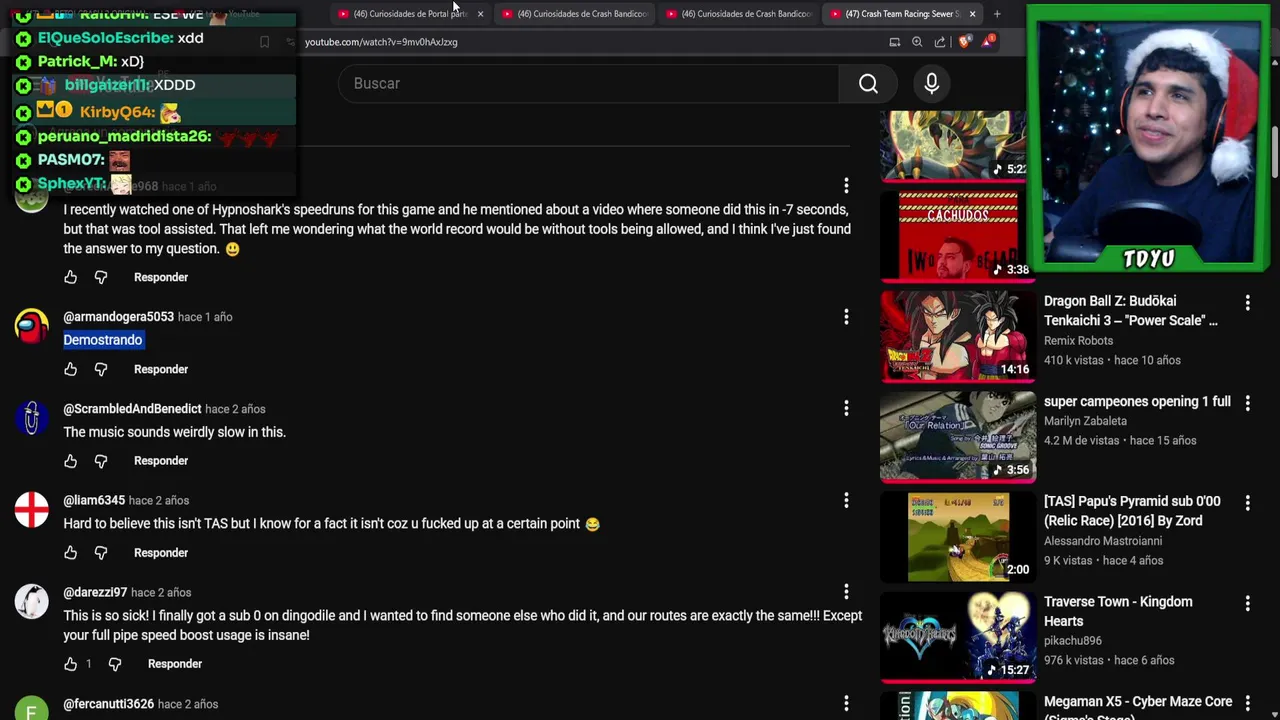Open @fercanutti3626's green avatar
Image resolution: width=1280 pixels, height=720 pixels.
click(31, 708)
